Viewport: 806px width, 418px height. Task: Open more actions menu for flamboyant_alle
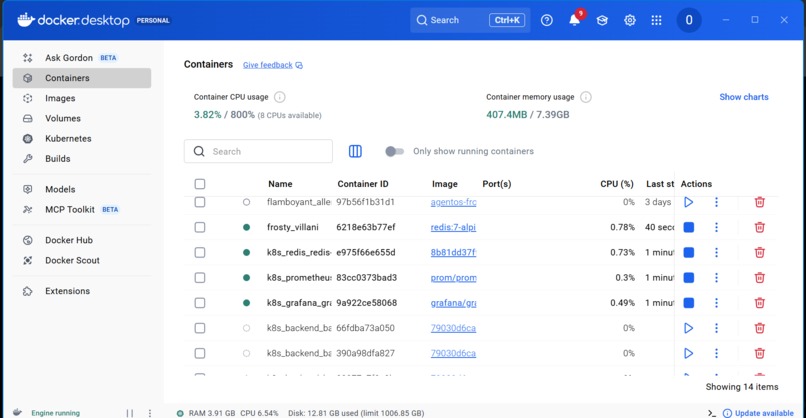coord(716,202)
